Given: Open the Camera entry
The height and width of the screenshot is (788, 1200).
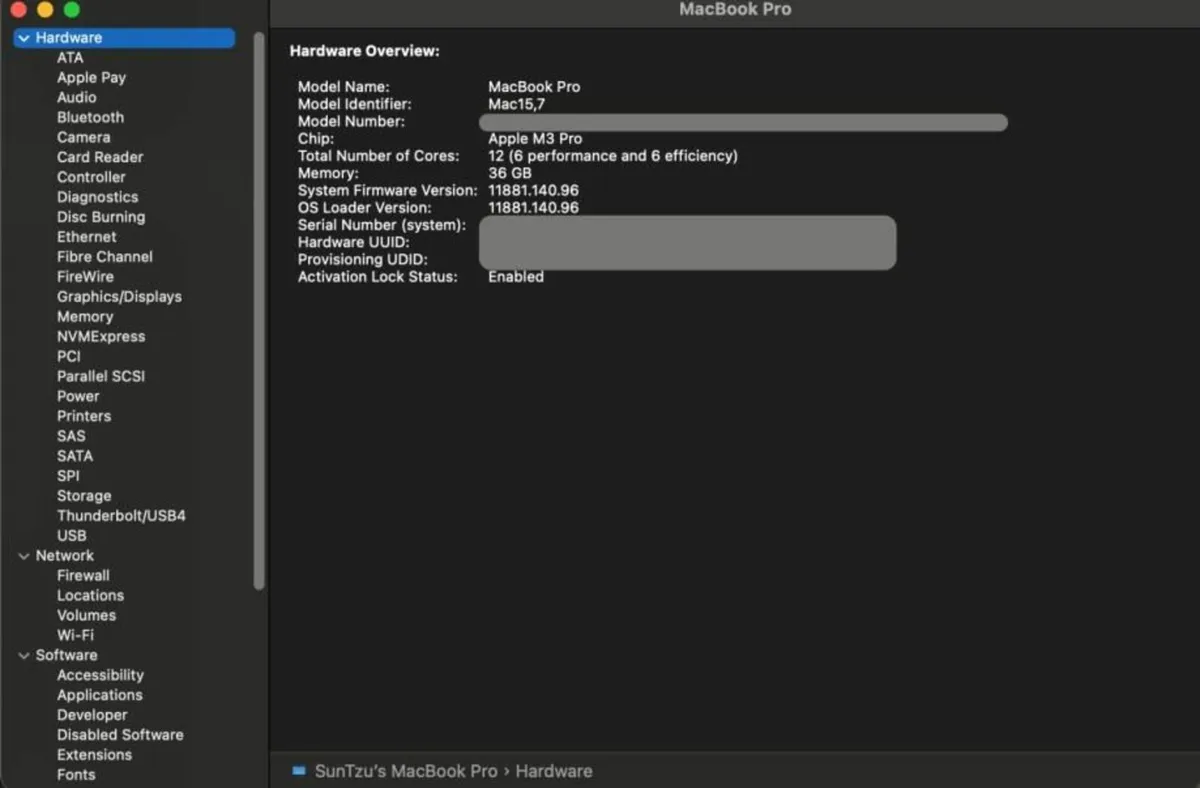Looking at the screenshot, I should 83,138.
